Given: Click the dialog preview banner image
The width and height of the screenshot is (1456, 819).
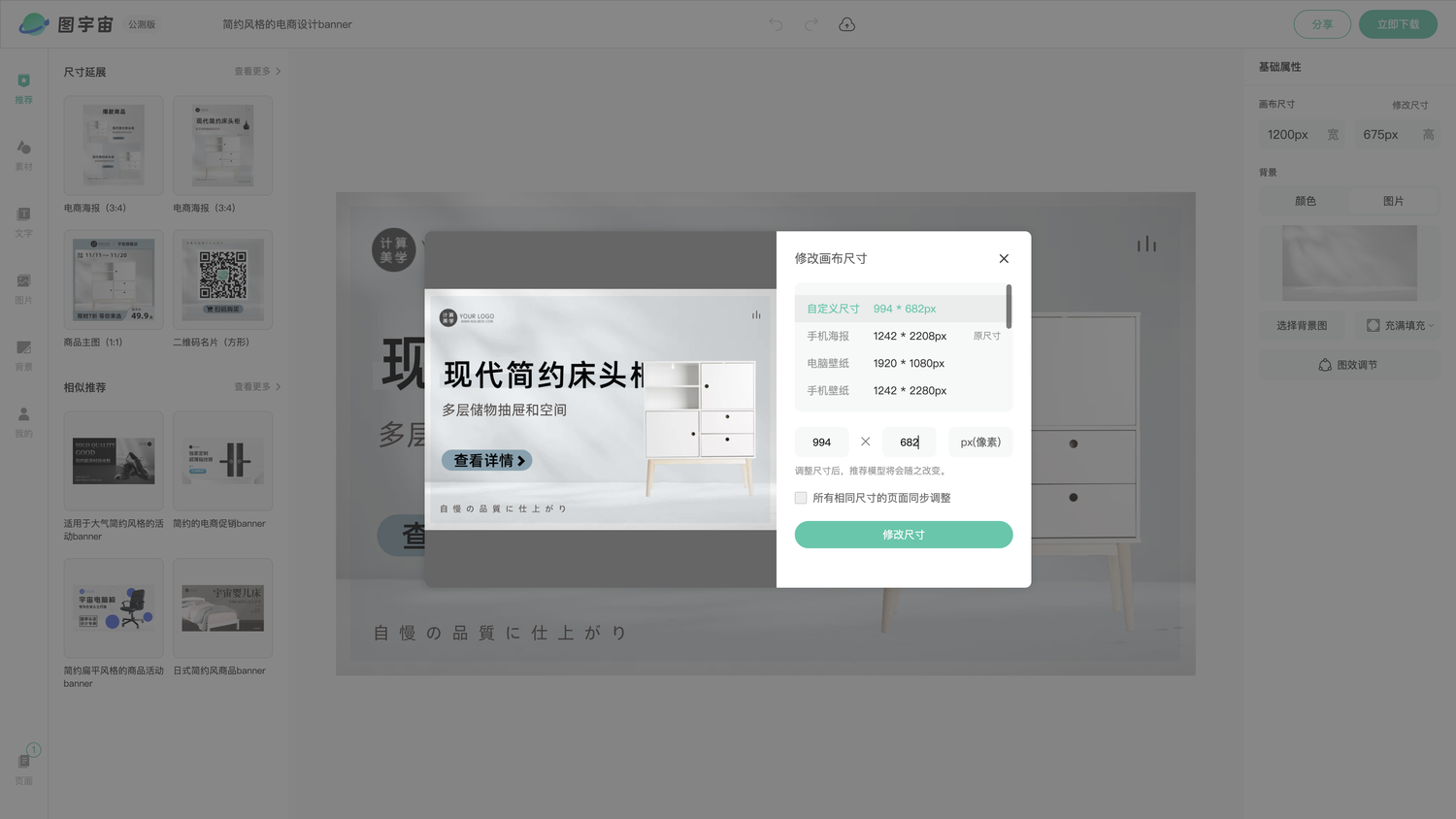Looking at the screenshot, I should [601, 409].
